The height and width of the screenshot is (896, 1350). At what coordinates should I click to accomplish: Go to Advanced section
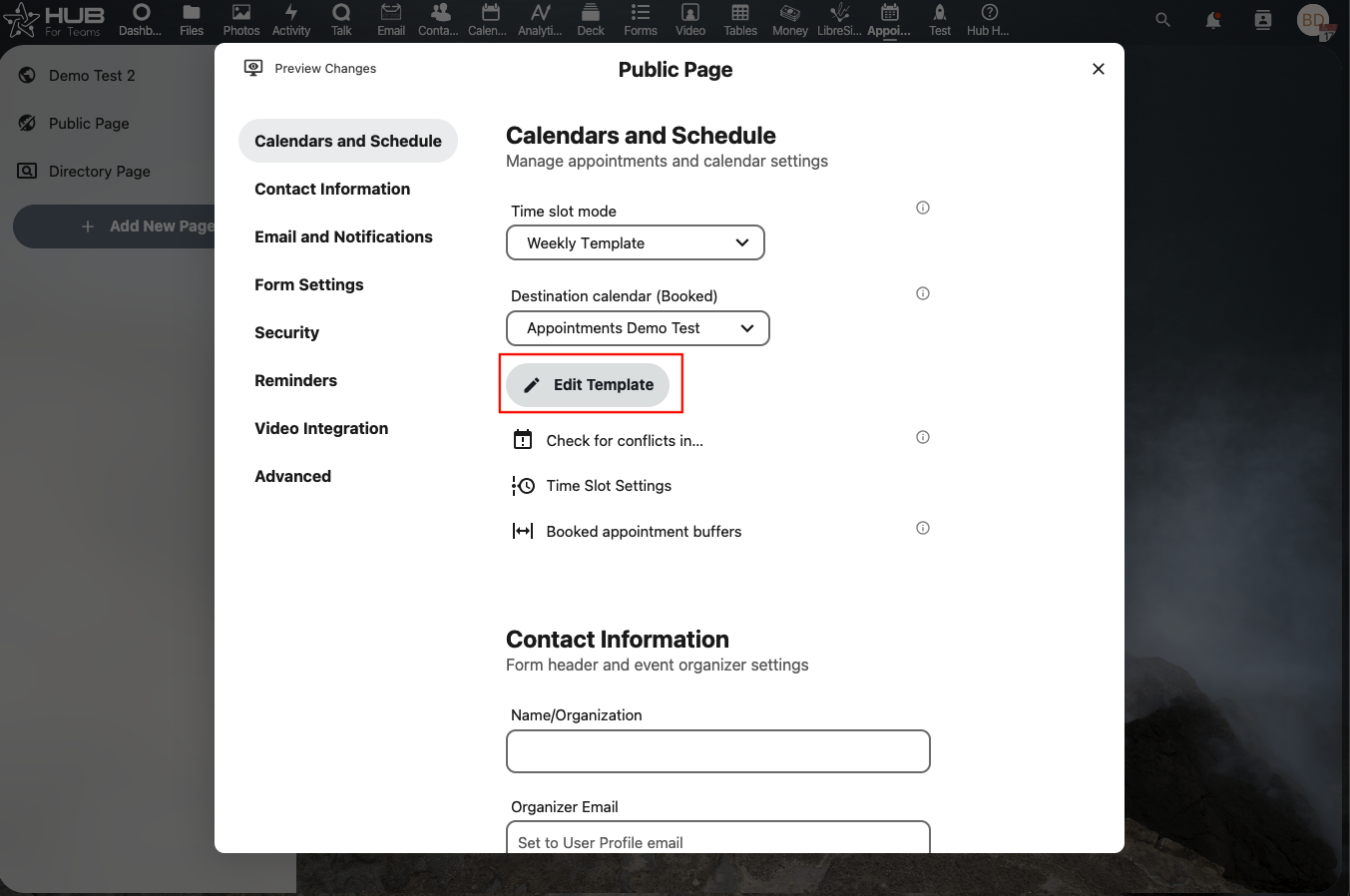coord(292,476)
